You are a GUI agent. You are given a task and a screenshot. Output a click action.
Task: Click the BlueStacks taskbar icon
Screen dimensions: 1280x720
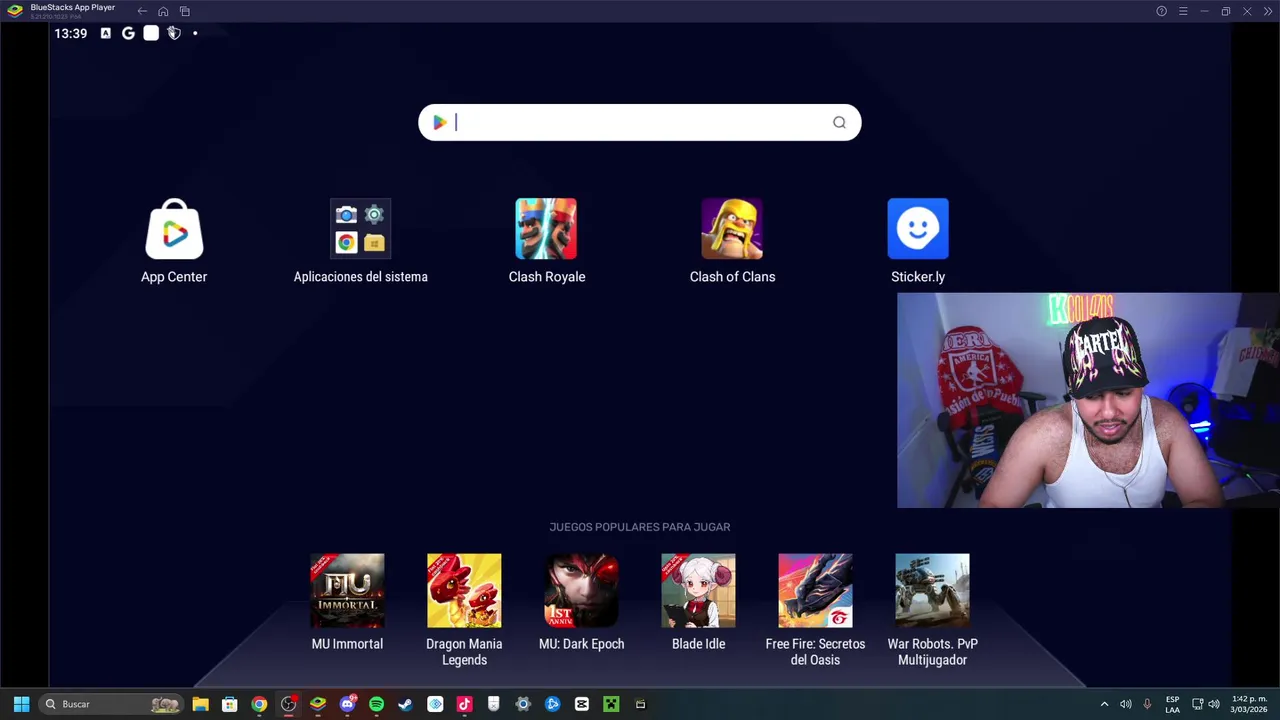coord(318,704)
